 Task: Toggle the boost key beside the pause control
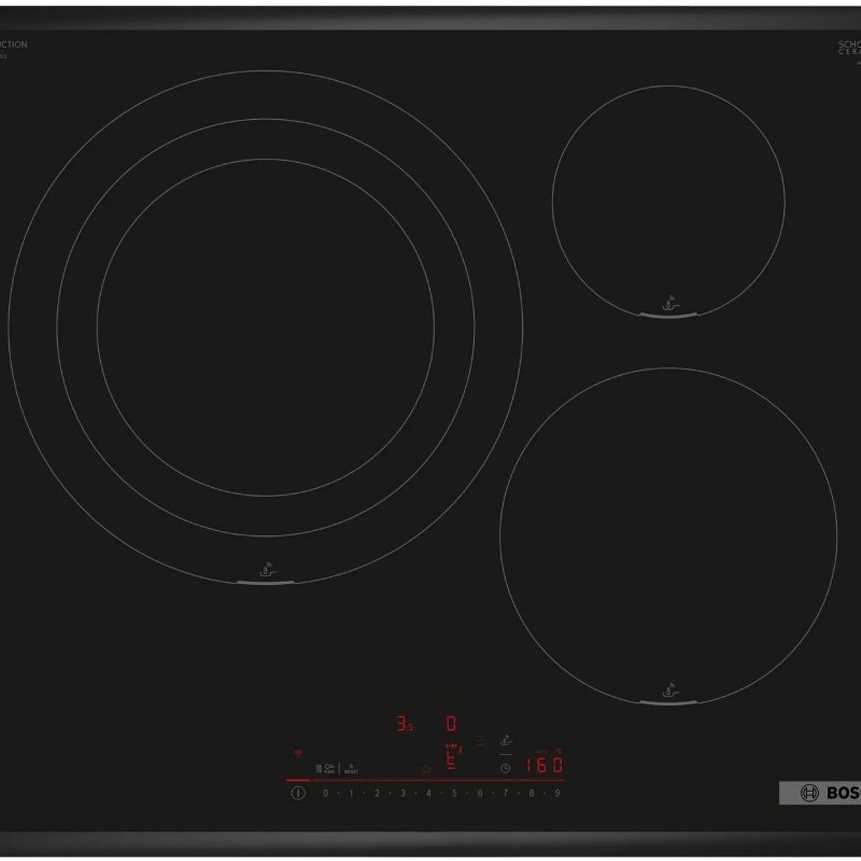[351, 768]
